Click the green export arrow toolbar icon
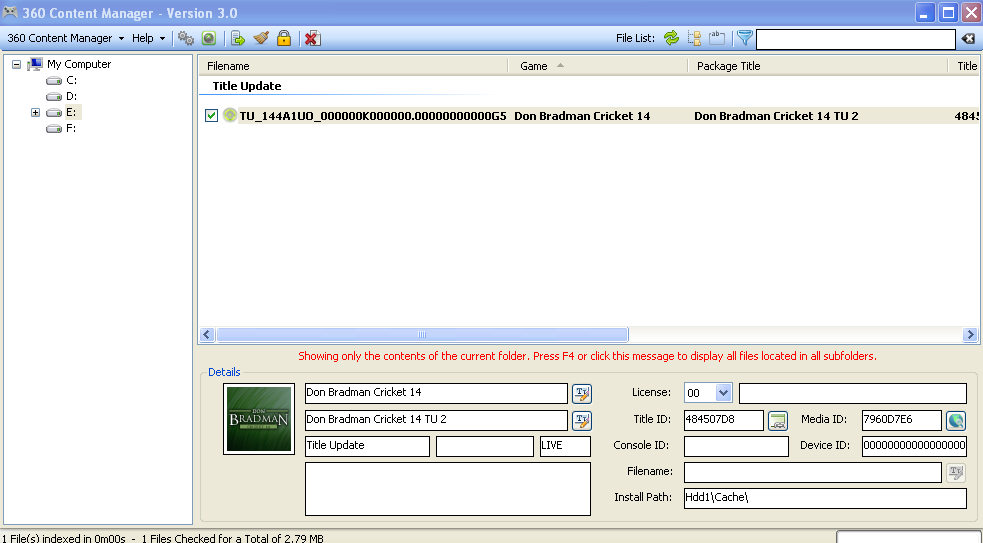 tap(238, 38)
